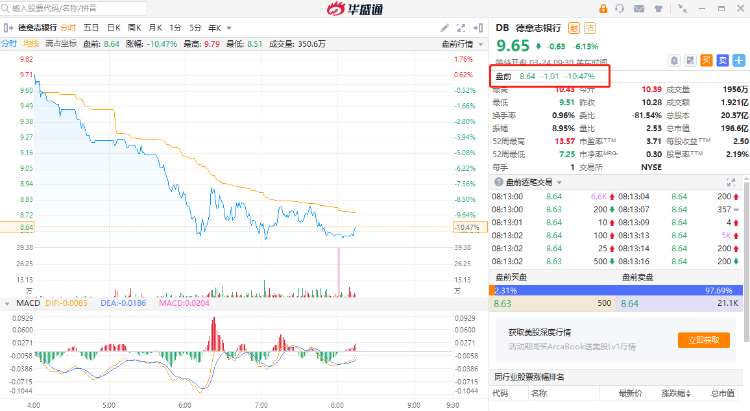Open the mail messages icon

tap(639, 9)
